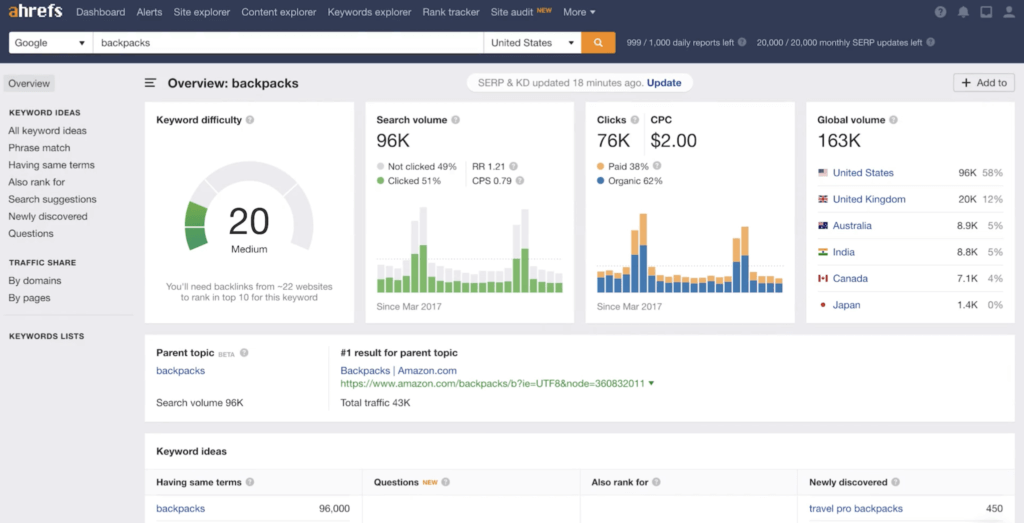
Task: Expand the Amazon URL dropdown arrow
Action: (x=652, y=383)
